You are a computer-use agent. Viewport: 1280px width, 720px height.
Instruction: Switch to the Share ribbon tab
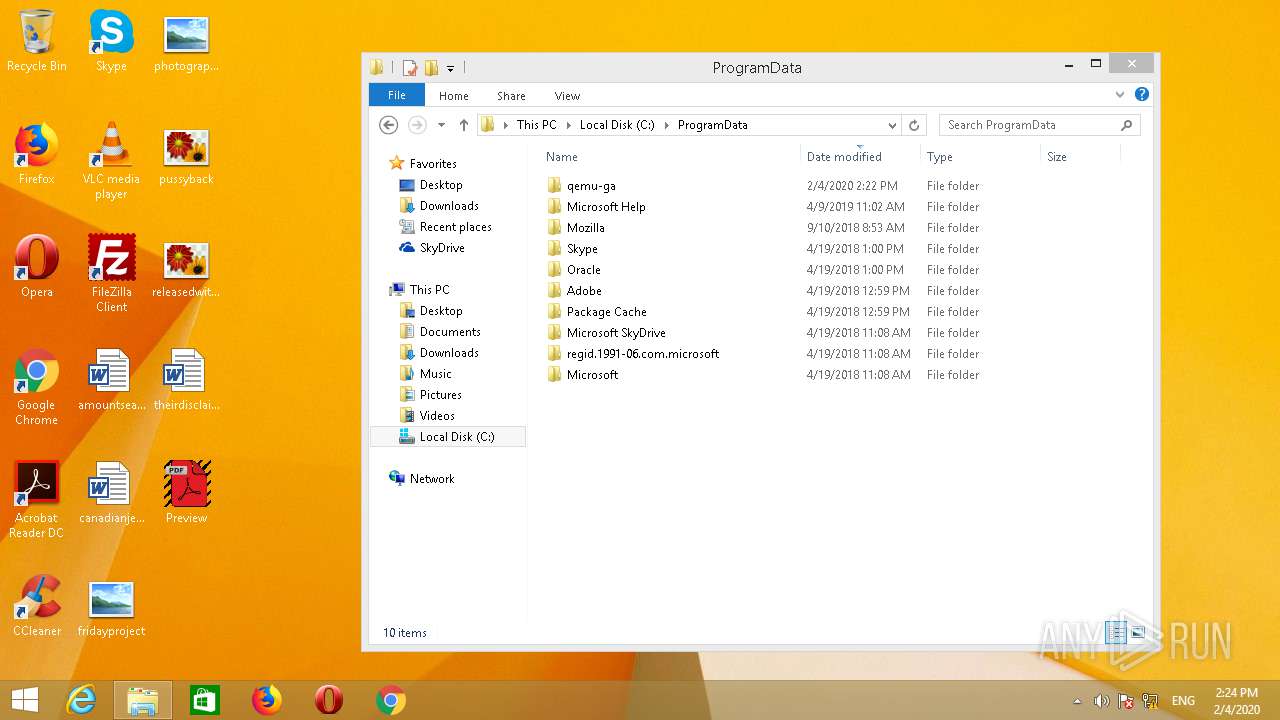pyautogui.click(x=511, y=96)
